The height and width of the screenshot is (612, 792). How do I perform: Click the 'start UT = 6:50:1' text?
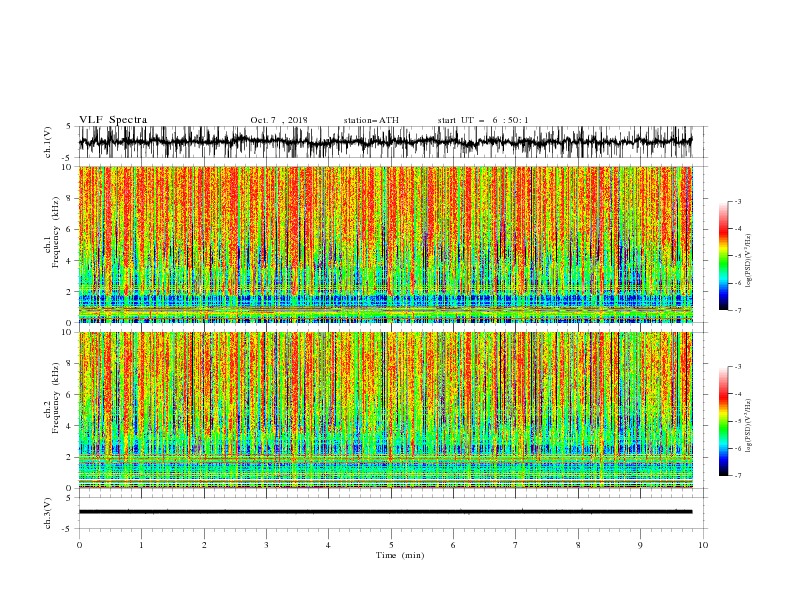pyautogui.click(x=483, y=120)
